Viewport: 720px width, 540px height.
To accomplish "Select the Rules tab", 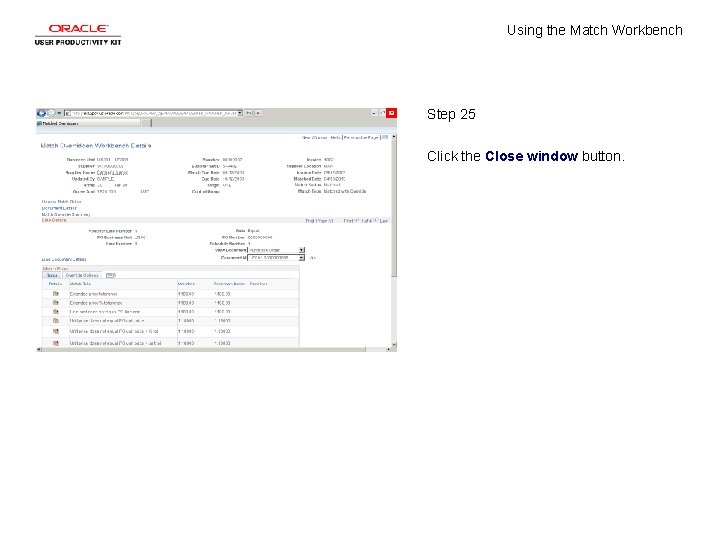I will tap(52, 275).
